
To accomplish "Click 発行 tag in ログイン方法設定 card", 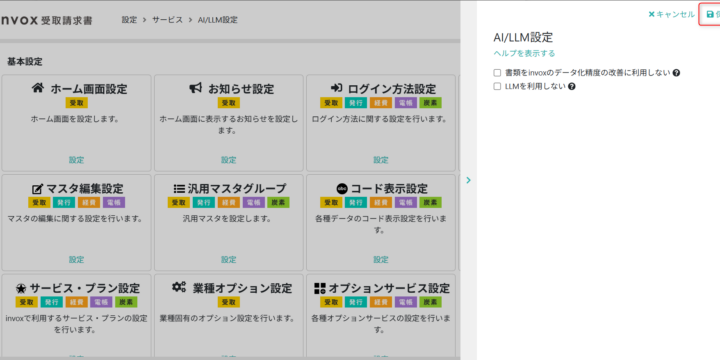I will 356,103.
